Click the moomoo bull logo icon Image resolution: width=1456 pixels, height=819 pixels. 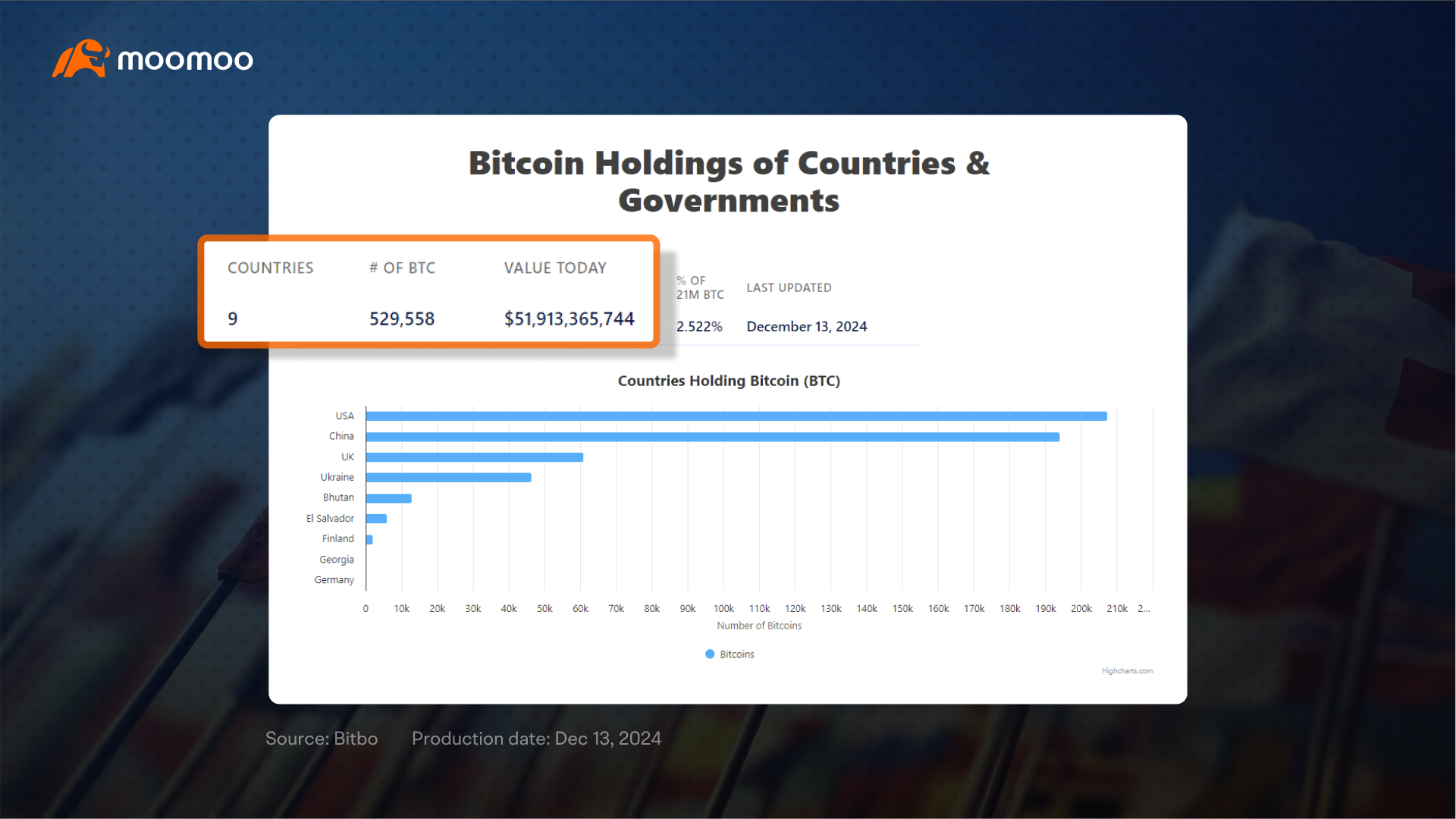(x=80, y=58)
